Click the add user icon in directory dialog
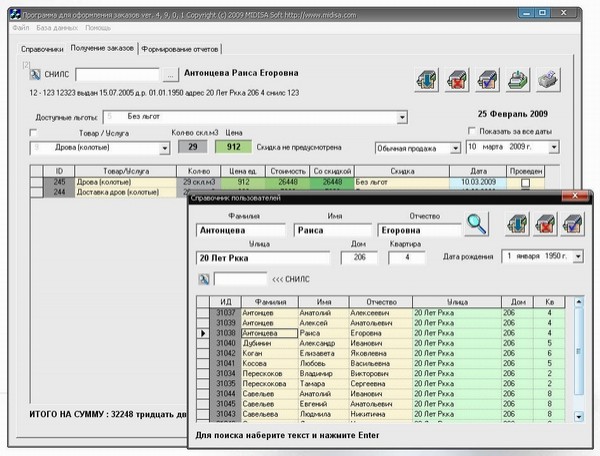 (517, 224)
